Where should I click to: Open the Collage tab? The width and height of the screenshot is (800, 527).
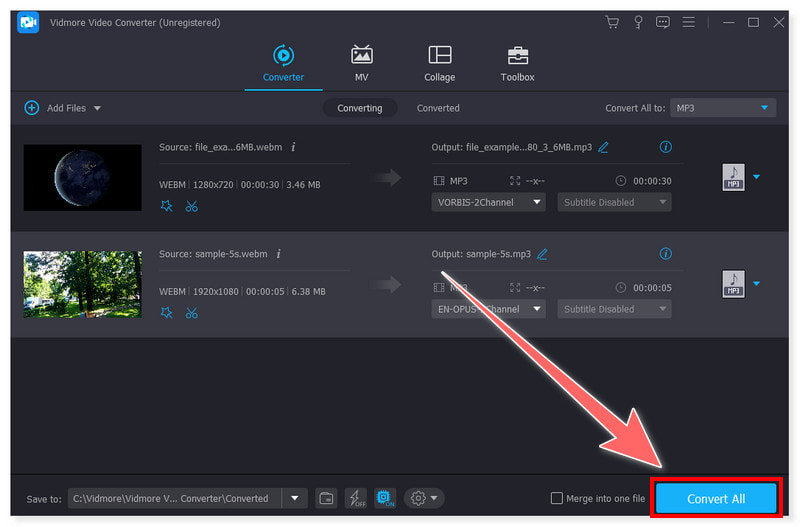[439, 63]
